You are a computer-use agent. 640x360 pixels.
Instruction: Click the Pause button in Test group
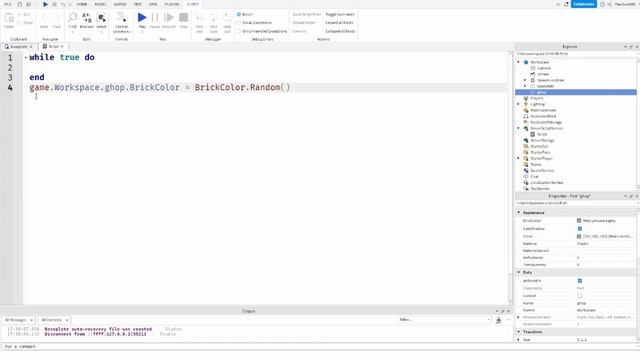coord(155,18)
